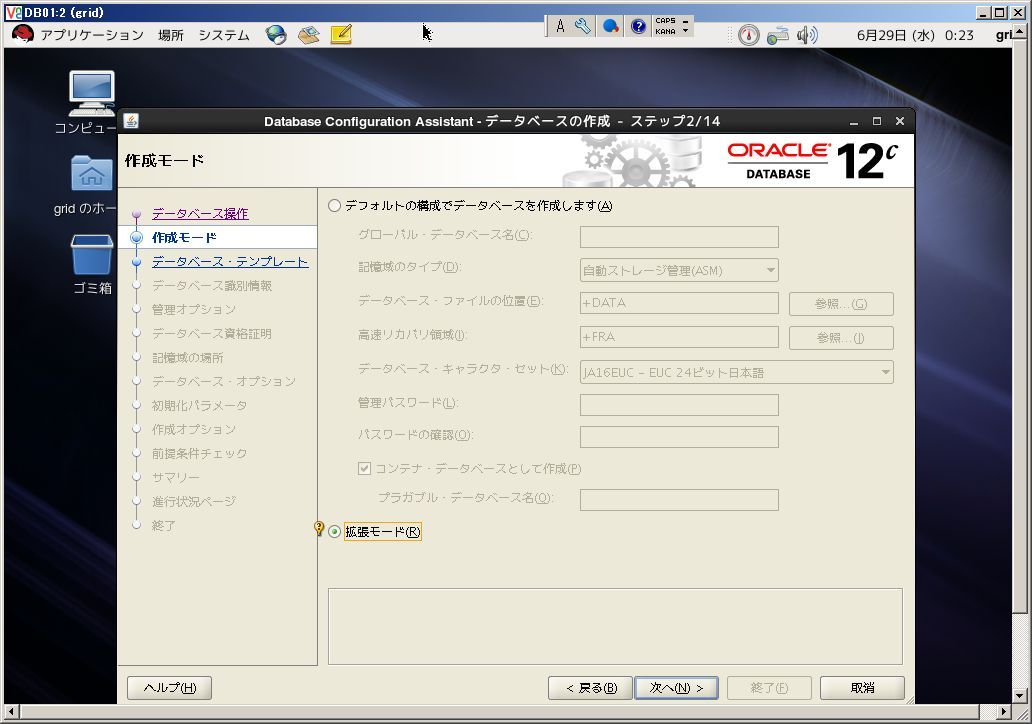
Task: Click the 管理パスワード field
Action: click(x=679, y=405)
